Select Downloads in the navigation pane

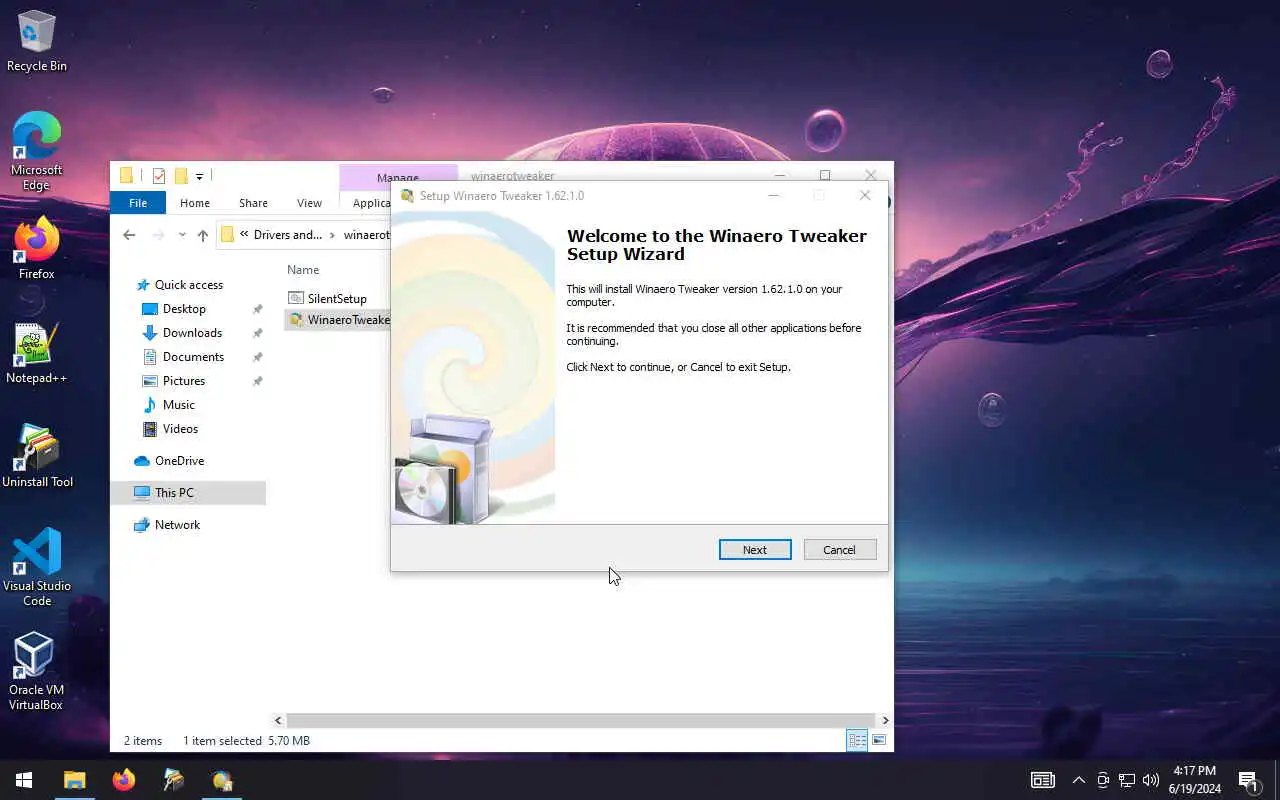point(192,333)
